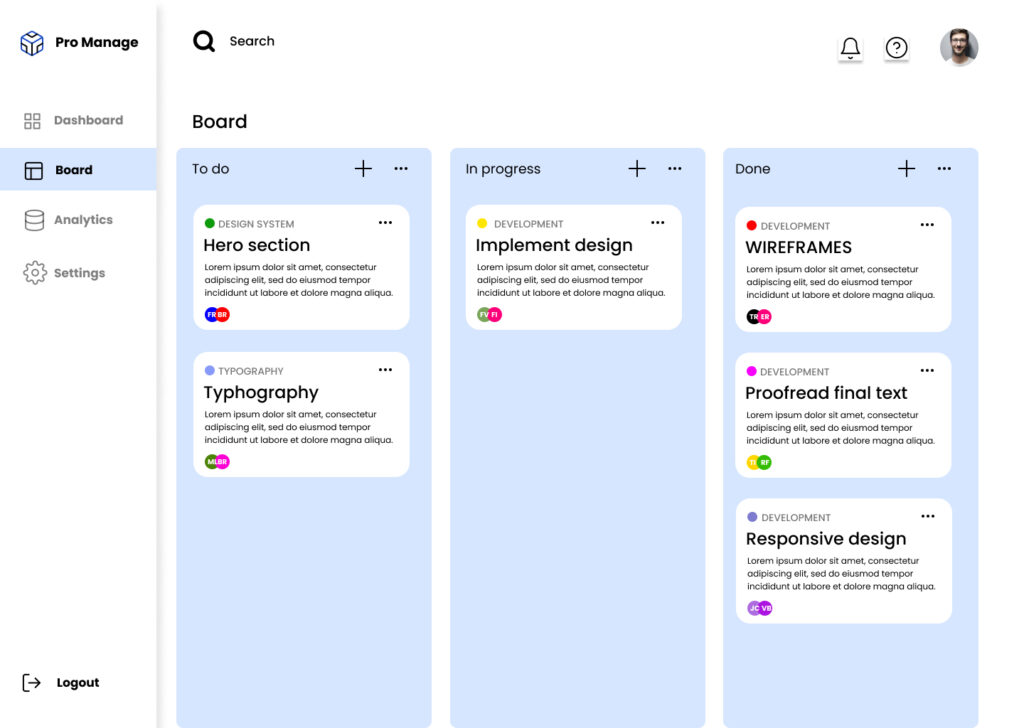Click the red tag dot on WIREFRAMES card
Screen dimensions: 1024x728
click(x=752, y=226)
